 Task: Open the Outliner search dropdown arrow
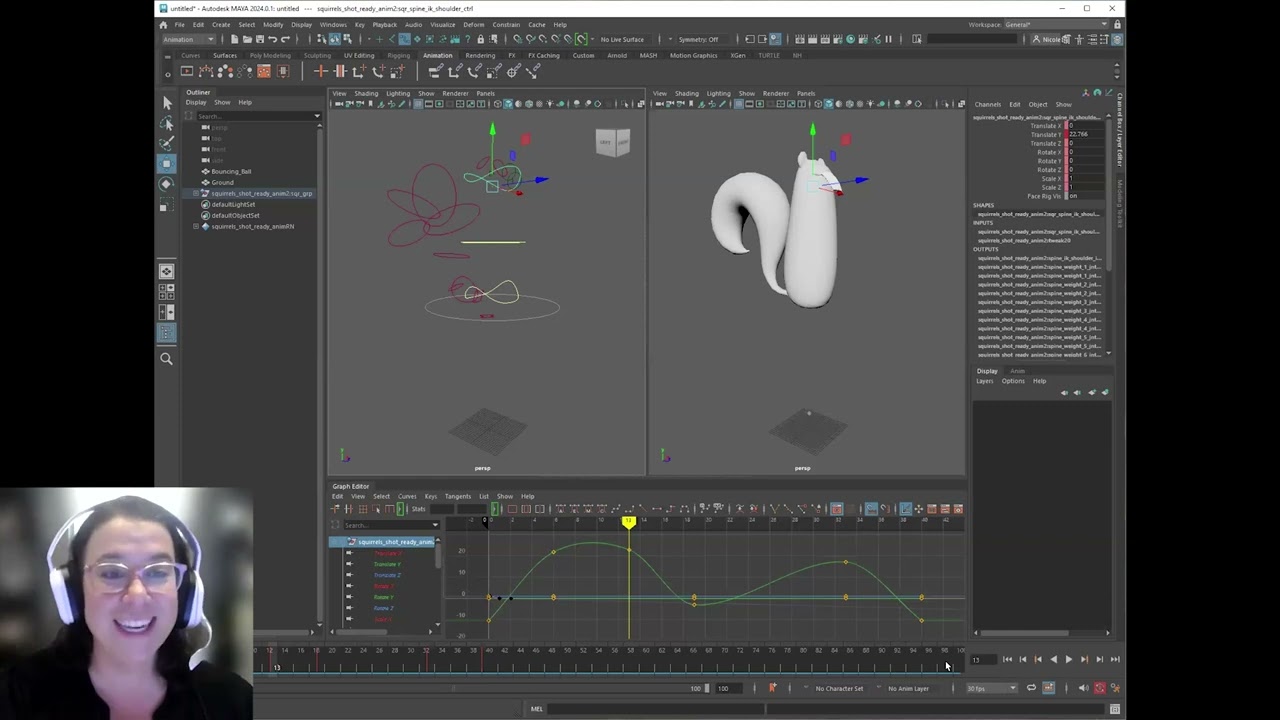[x=317, y=116]
